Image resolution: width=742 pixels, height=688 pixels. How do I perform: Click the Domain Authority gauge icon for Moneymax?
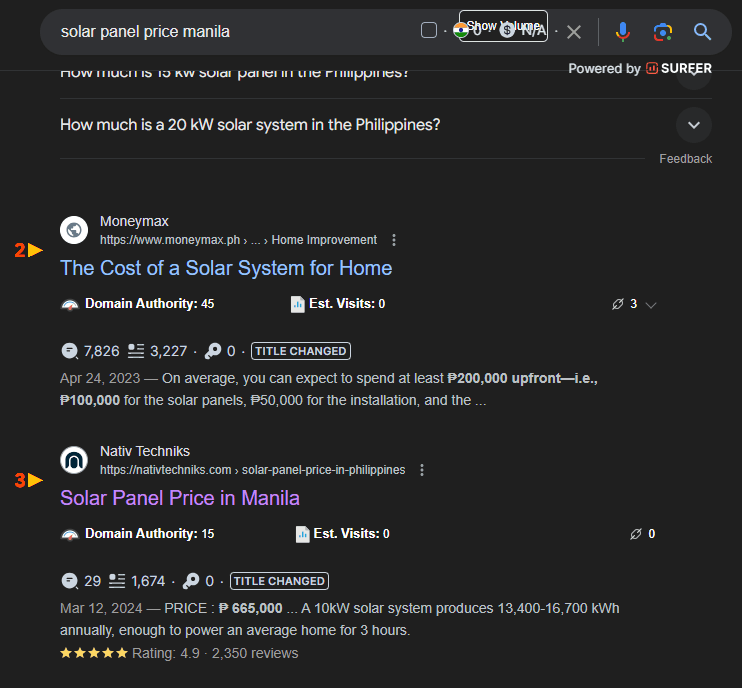tap(70, 304)
